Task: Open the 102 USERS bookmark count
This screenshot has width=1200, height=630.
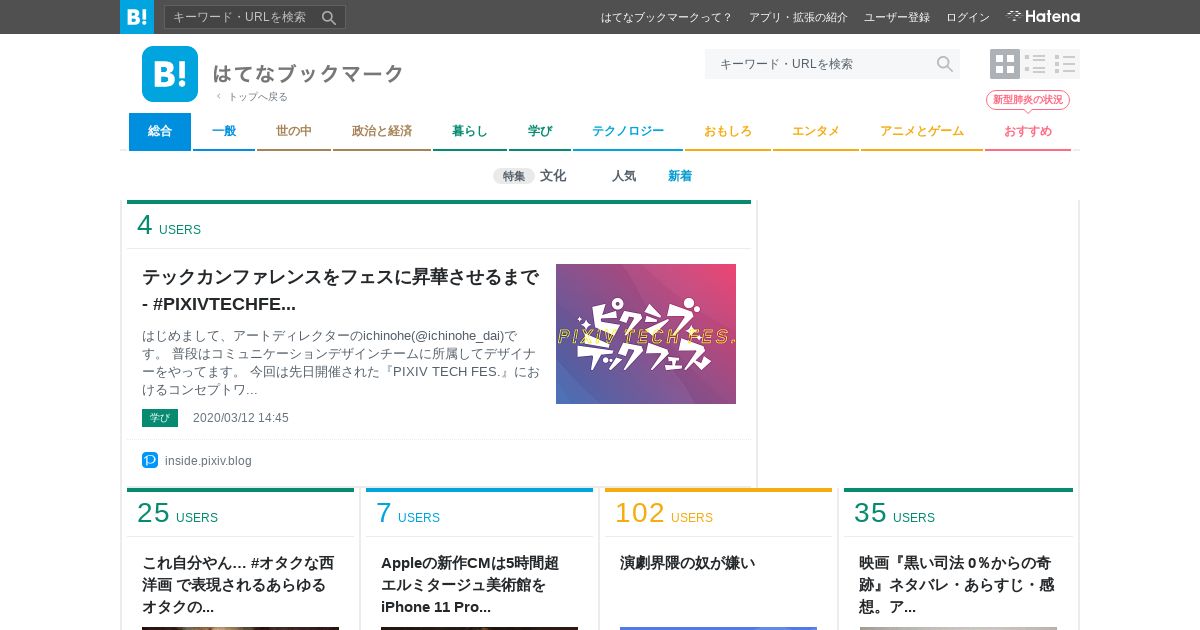Action: click(x=664, y=514)
